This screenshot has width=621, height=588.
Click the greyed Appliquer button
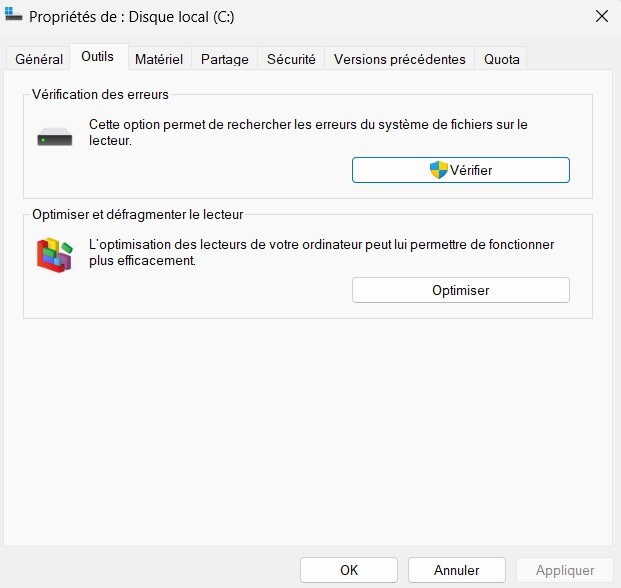pyautogui.click(x=565, y=570)
